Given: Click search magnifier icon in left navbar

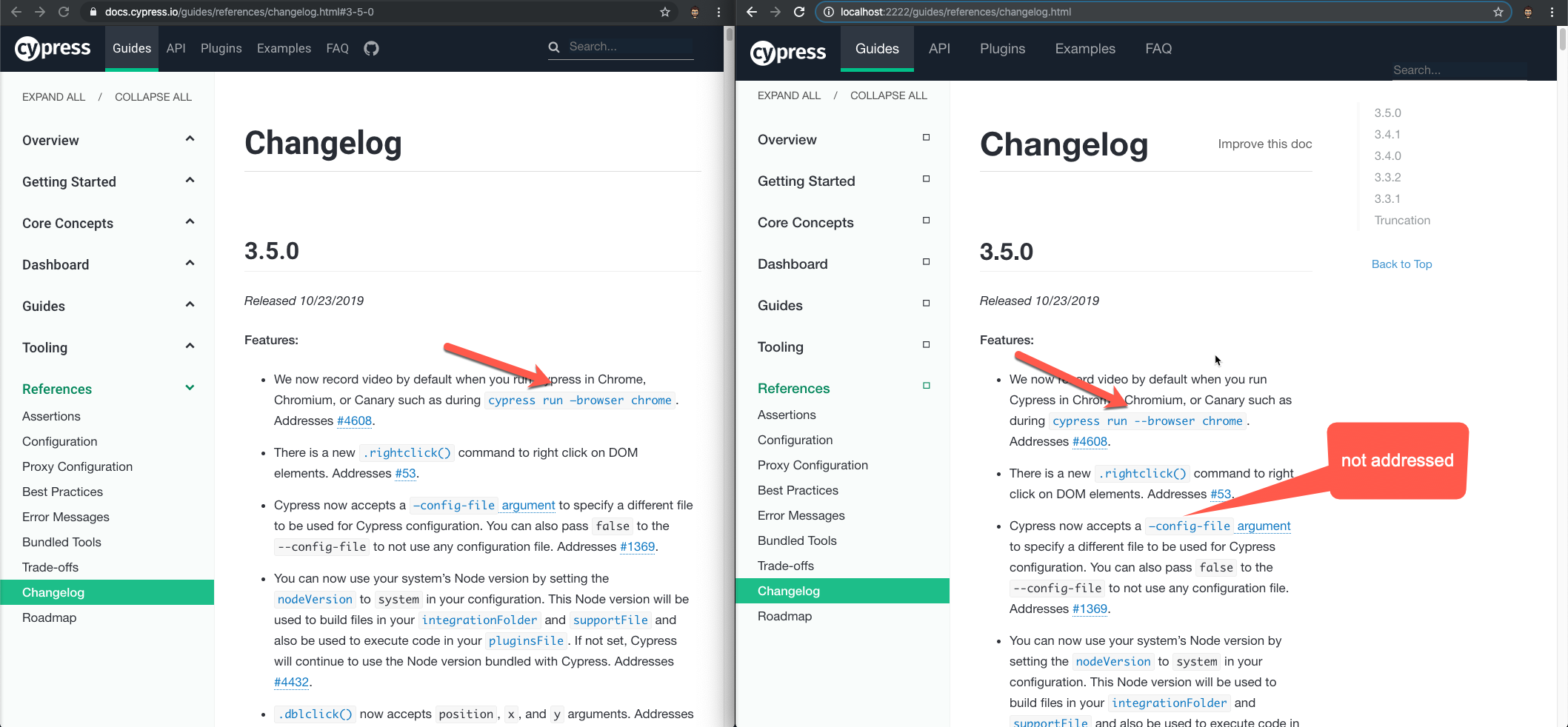Looking at the screenshot, I should pos(554,47).
